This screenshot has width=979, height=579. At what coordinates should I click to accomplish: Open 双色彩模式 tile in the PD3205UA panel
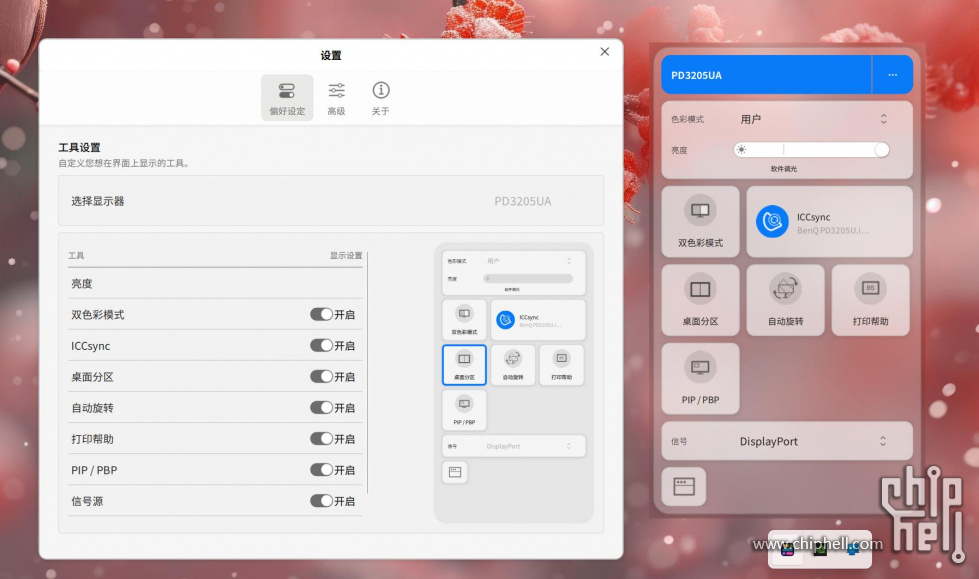700,222
